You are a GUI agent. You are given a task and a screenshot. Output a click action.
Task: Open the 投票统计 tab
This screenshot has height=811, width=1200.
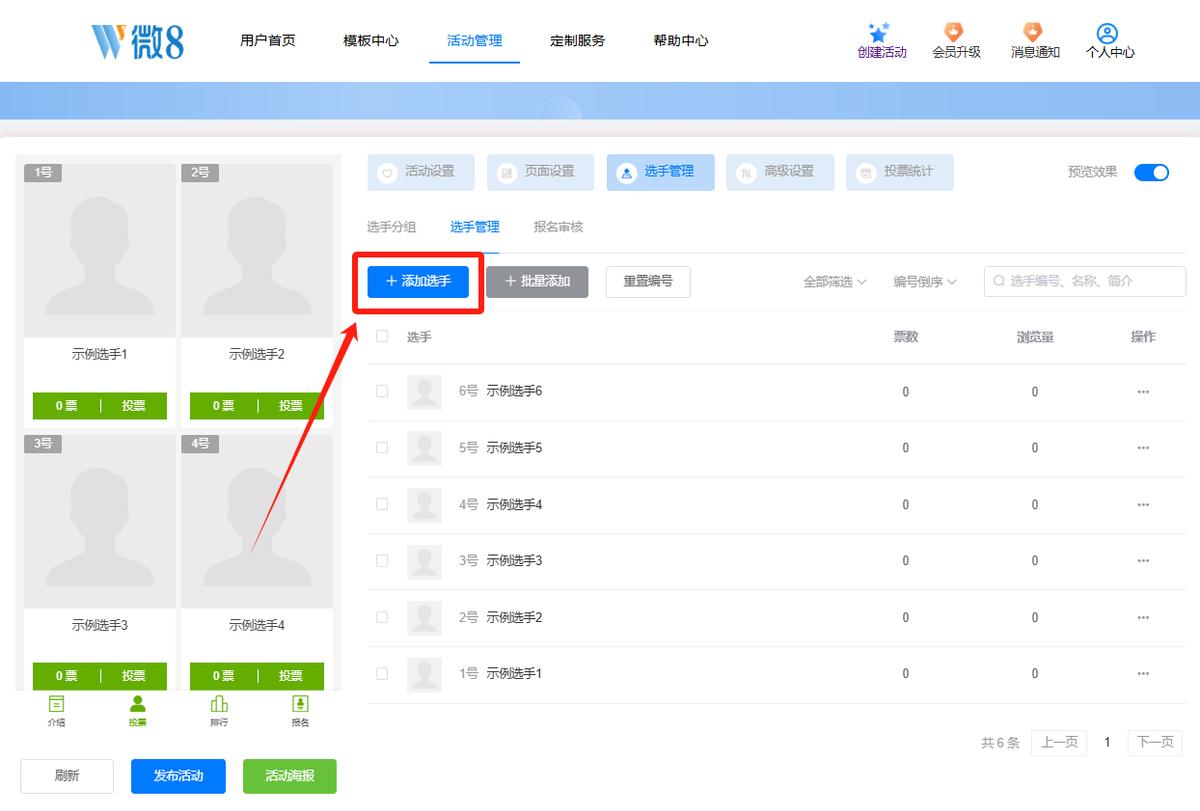pos(900,172)
